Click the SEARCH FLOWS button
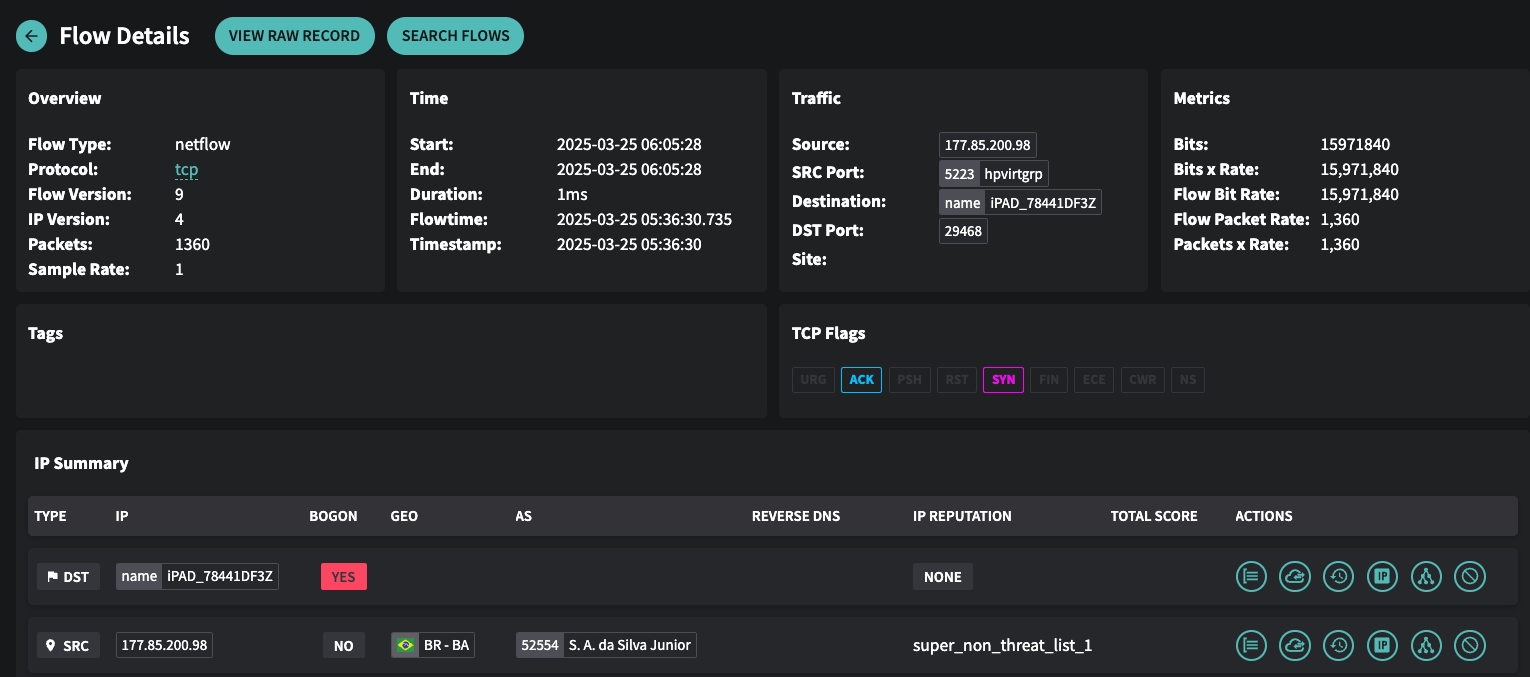Viewport: 1530px width, 677px height. 455,36
